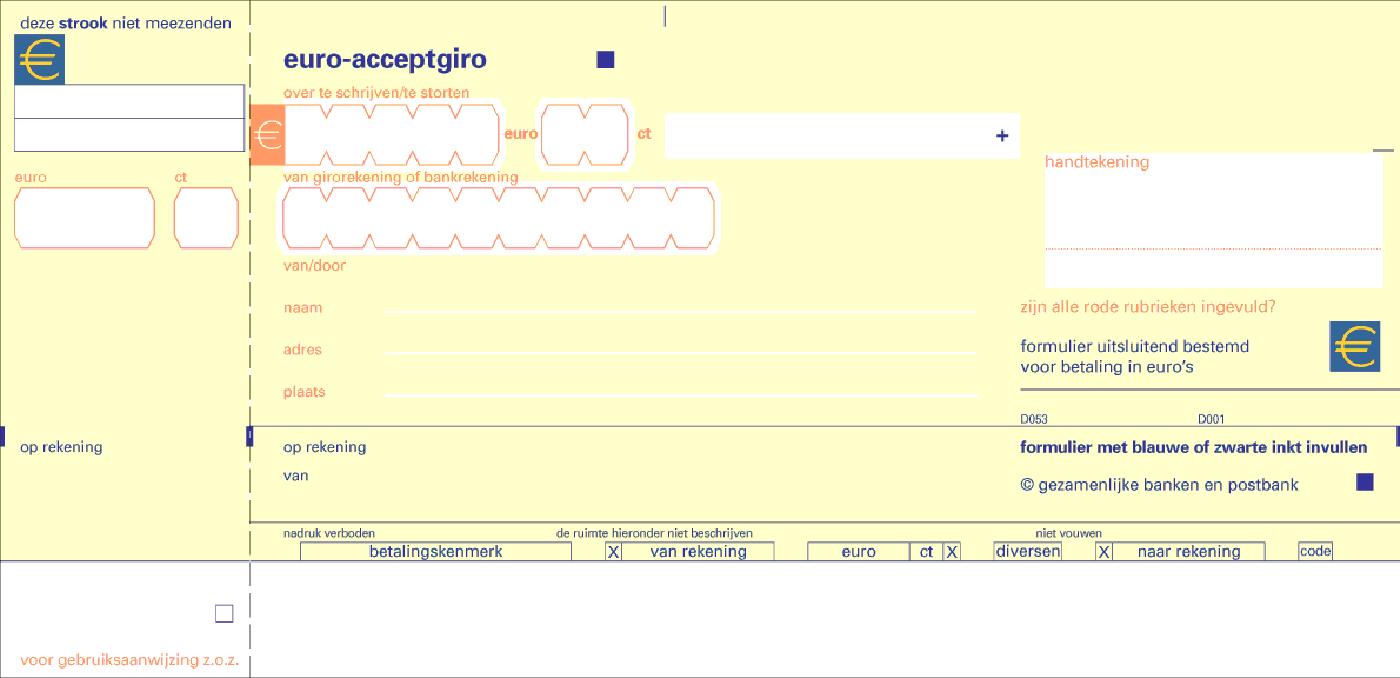This screenshot has width=1400, height=678.
Task: Click the 'euro' box in the bottom code line
Action: (858, 551)
